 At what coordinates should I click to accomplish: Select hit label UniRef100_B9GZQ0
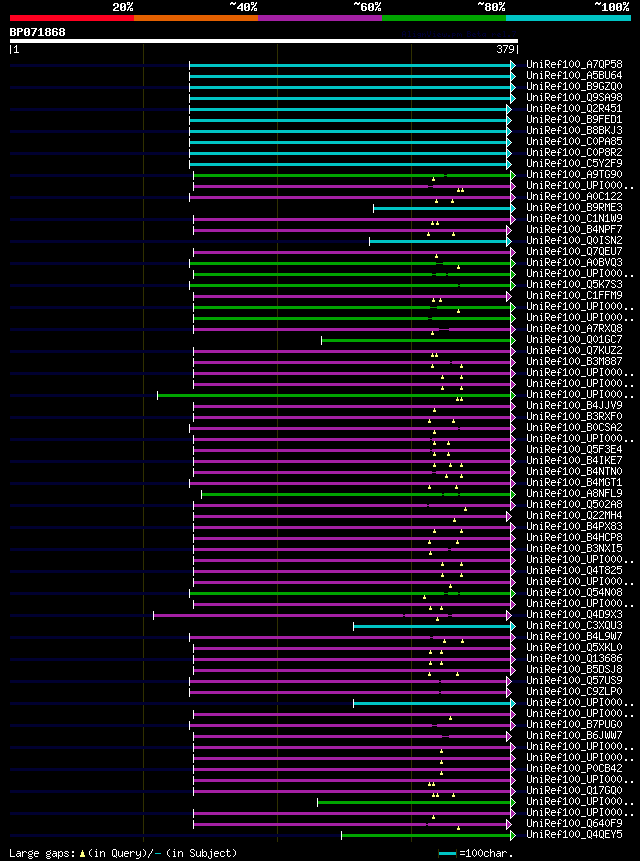coord(574,87)
